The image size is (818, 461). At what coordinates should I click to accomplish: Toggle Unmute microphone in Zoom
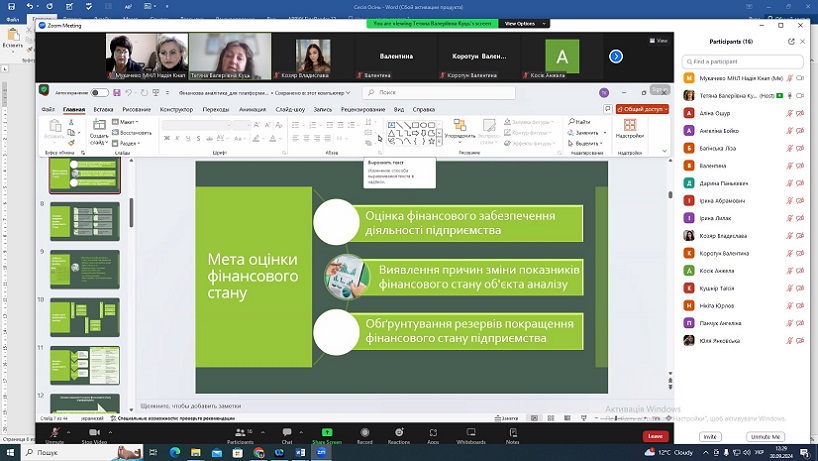pyautogui.click(x=54, y=435)
